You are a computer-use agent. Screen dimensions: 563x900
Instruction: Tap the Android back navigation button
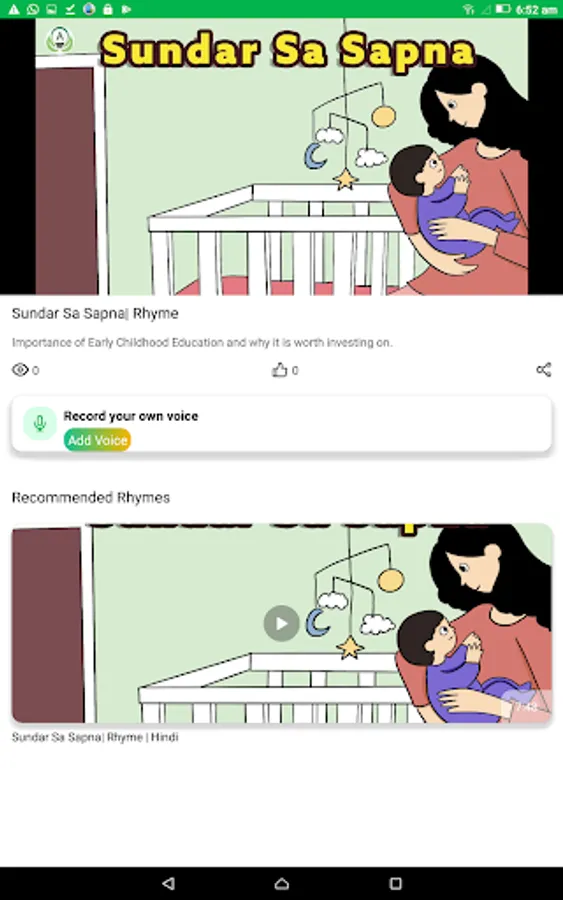pos(168,883)
